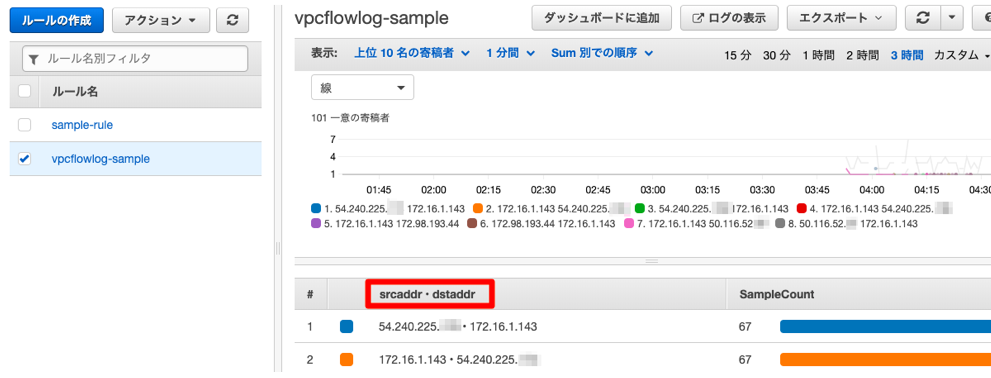Expand the 1 分間 period selector
The height and width of the screenshot is (378, 991).
511,53
